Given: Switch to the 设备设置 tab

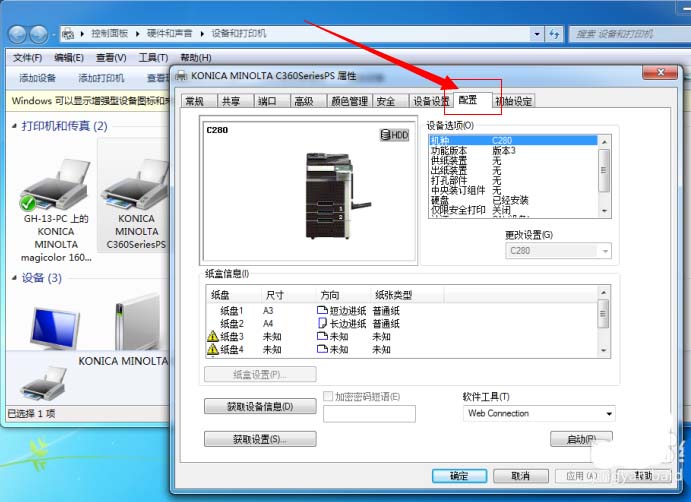Looking at the screenshot, I should coord(431,101).
